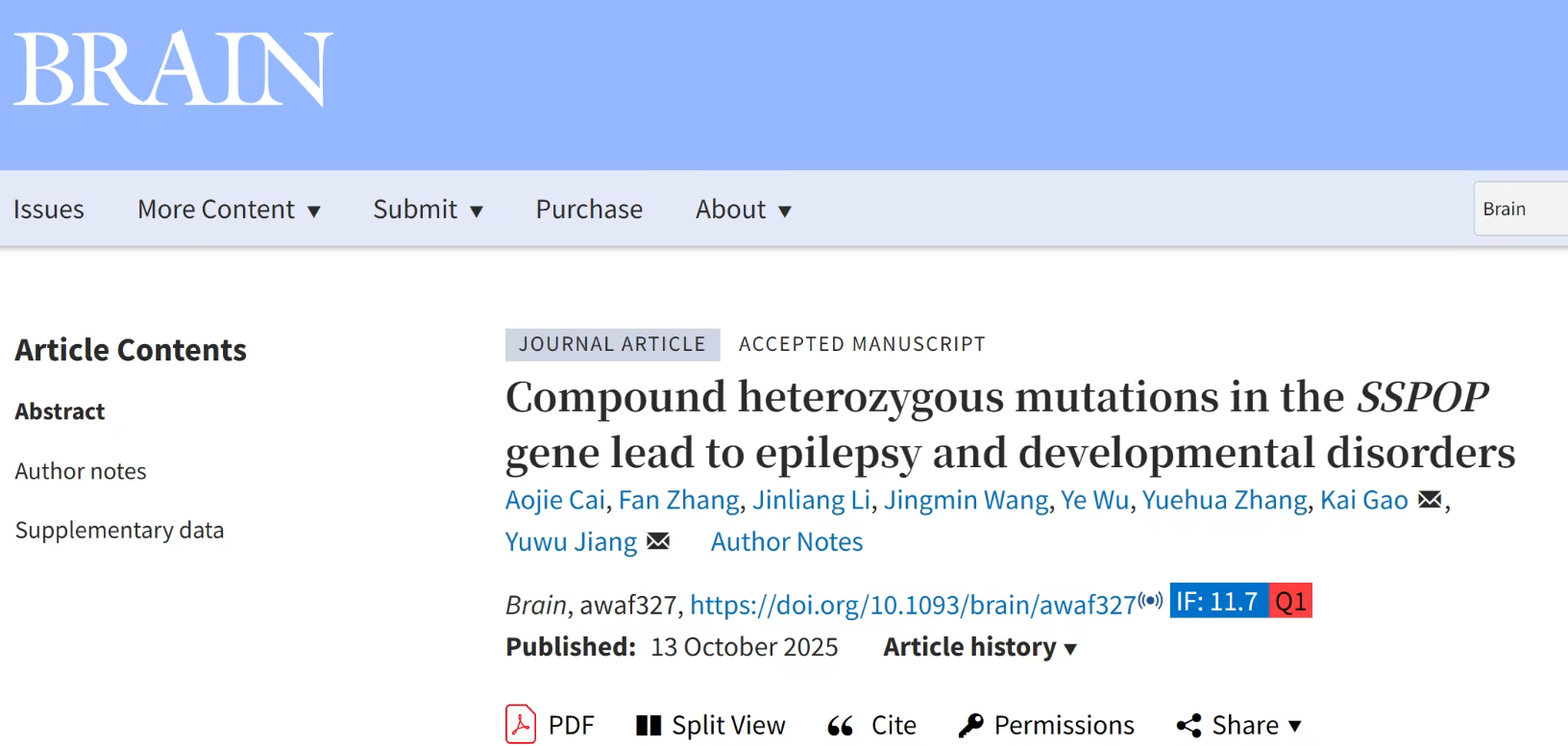Open the Submit dropdown menu
The image size is (1568, 746).
click(x=428, y=210)
